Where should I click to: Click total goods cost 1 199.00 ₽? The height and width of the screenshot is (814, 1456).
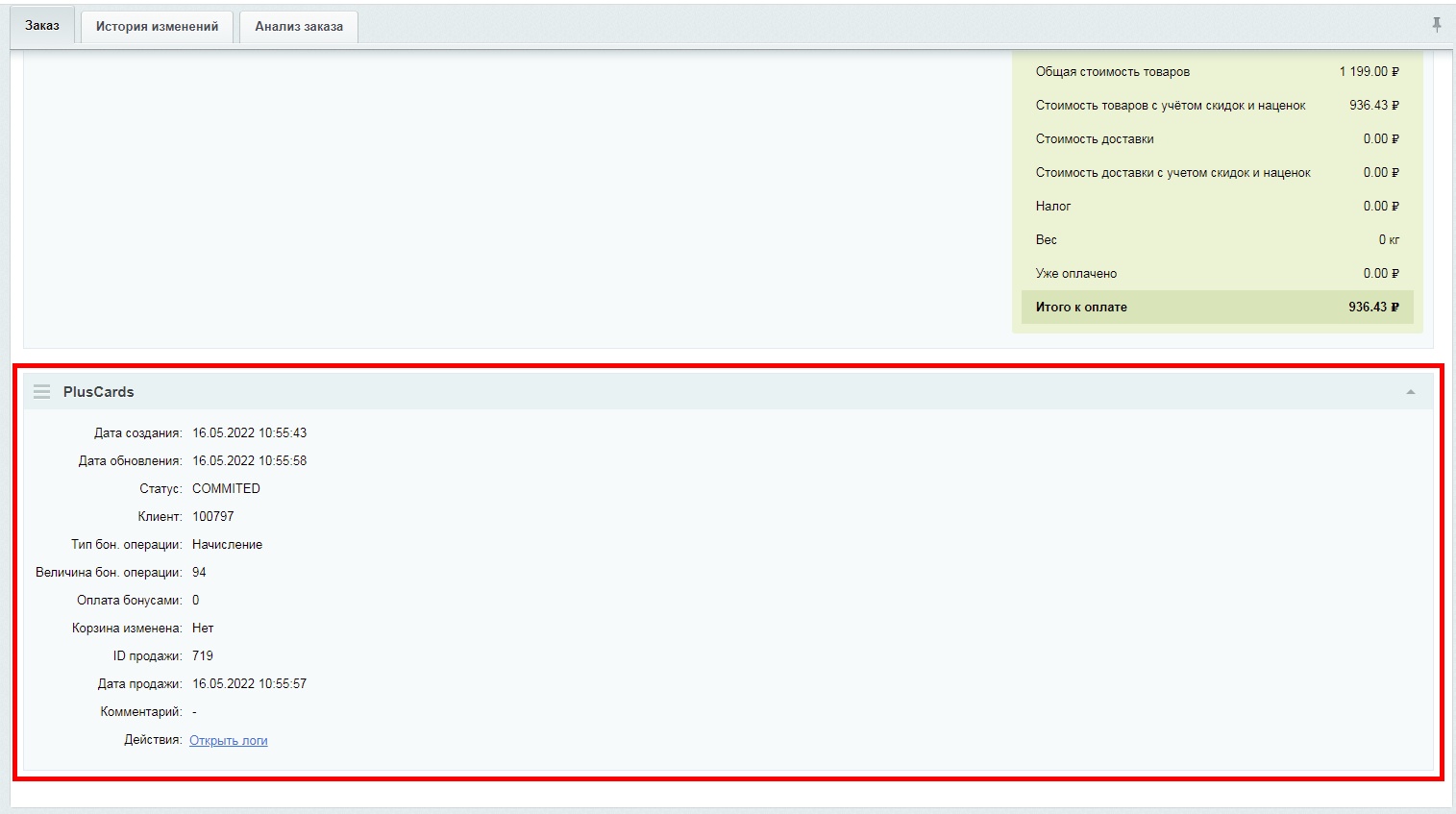pyautogui.click(x=1369, y=72)
